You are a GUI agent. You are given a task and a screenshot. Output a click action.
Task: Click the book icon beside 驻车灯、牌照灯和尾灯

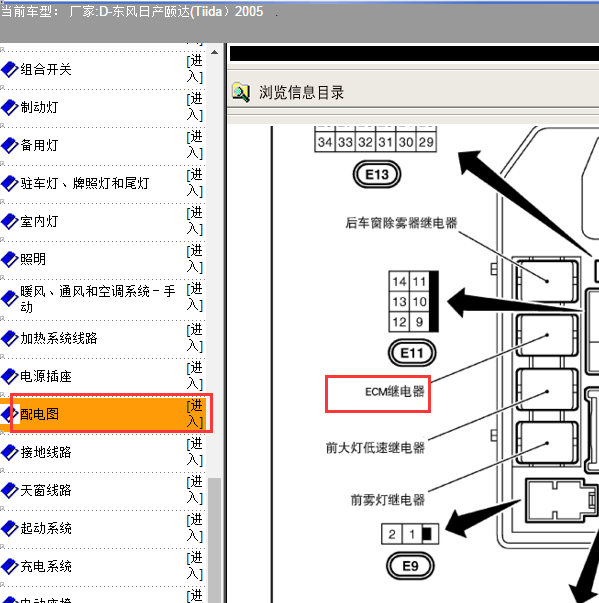click(x=10, y=183)
